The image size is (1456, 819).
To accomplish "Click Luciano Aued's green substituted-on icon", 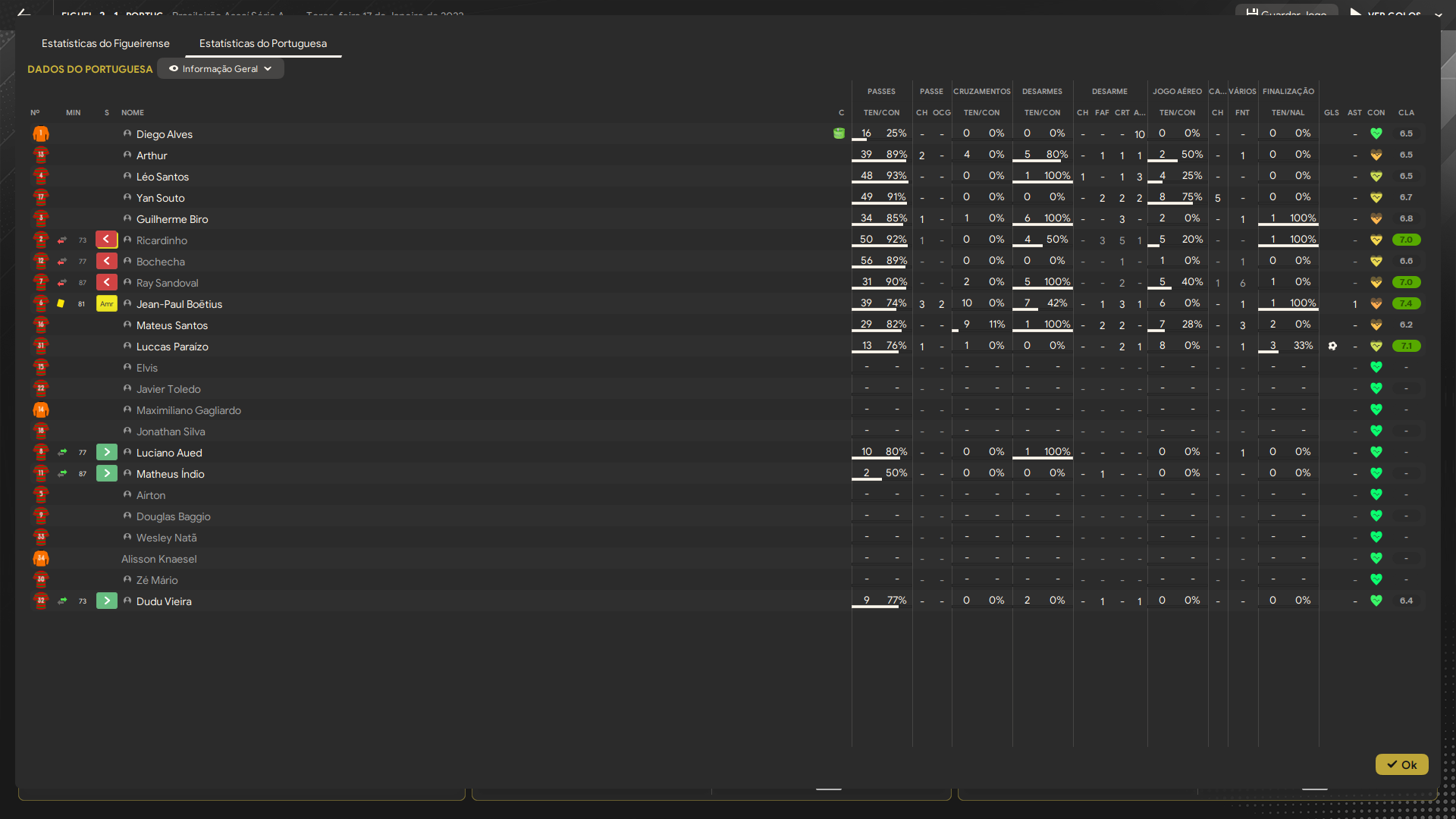I will (107, 452).
